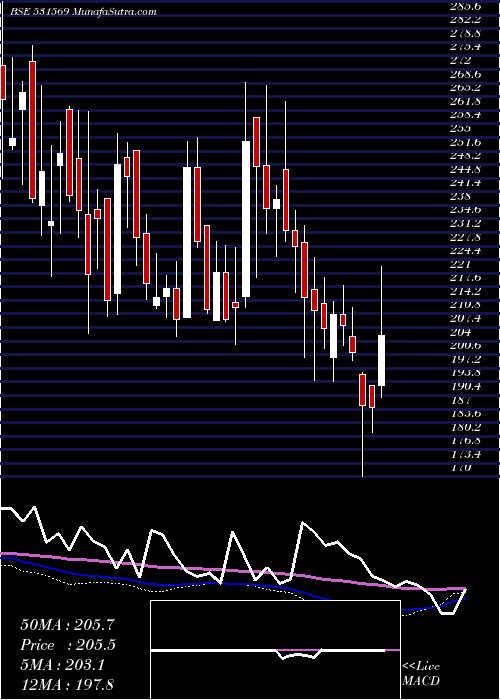
Task: Select the 173.4 price axis label
Action: point(466,454)
